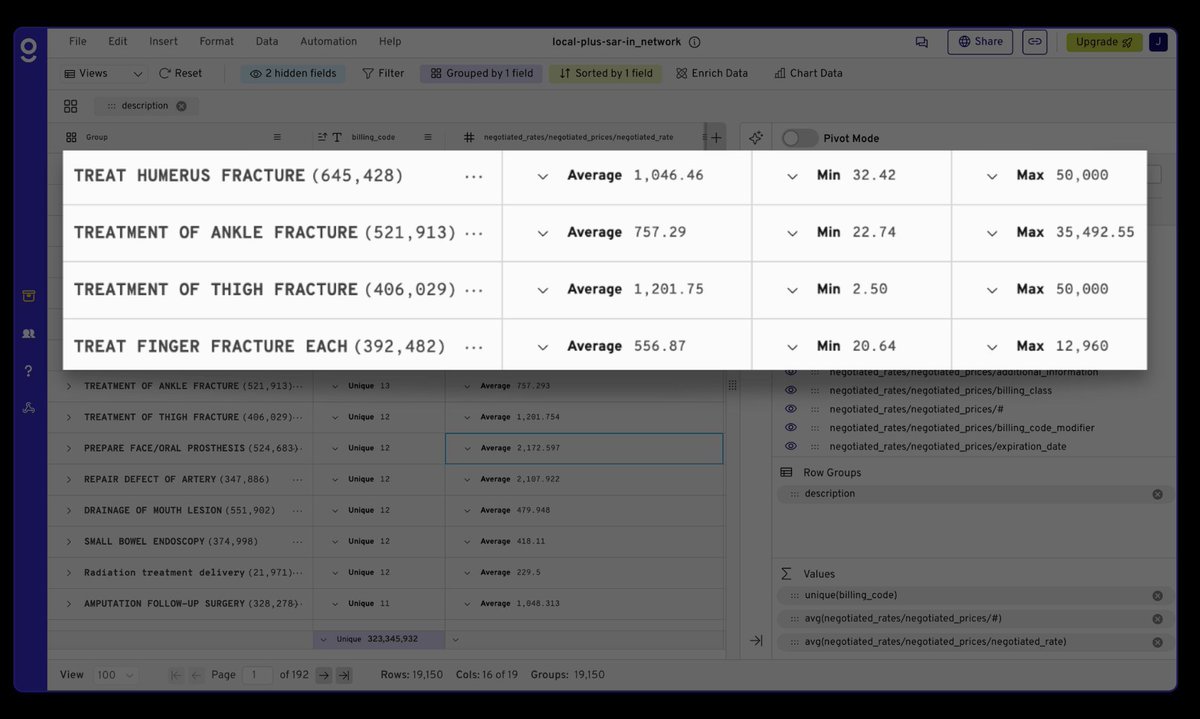Open the team members sidebar icon
Screen dimensions: 1200x719
pyautogui.click(x=29, y=333)
